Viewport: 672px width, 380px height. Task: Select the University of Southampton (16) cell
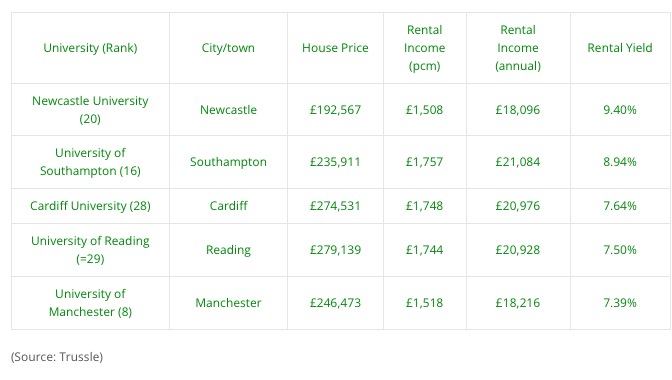(x=90, y=162)
